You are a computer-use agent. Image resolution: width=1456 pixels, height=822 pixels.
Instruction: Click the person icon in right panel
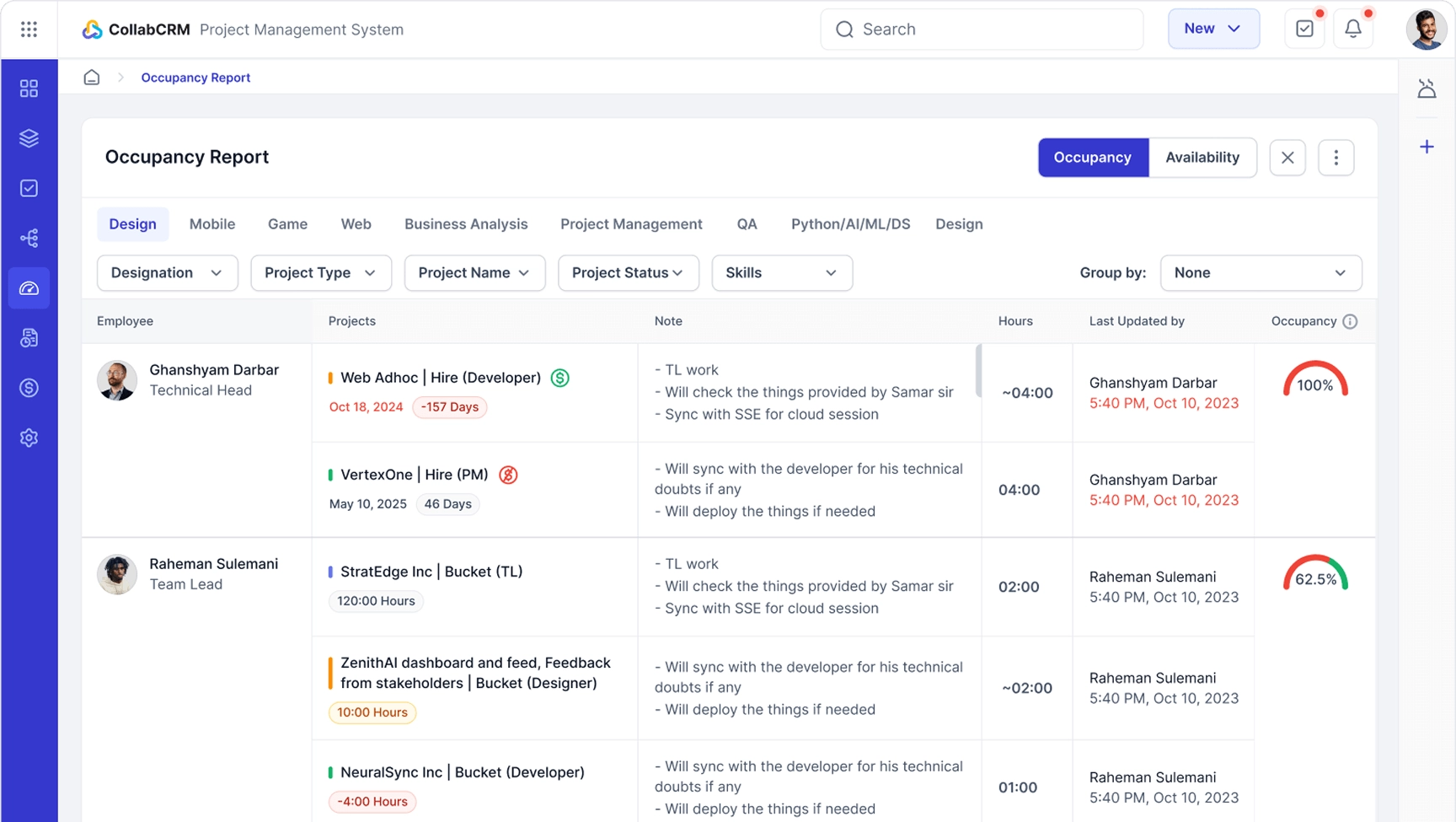[x=1427, y=89]
